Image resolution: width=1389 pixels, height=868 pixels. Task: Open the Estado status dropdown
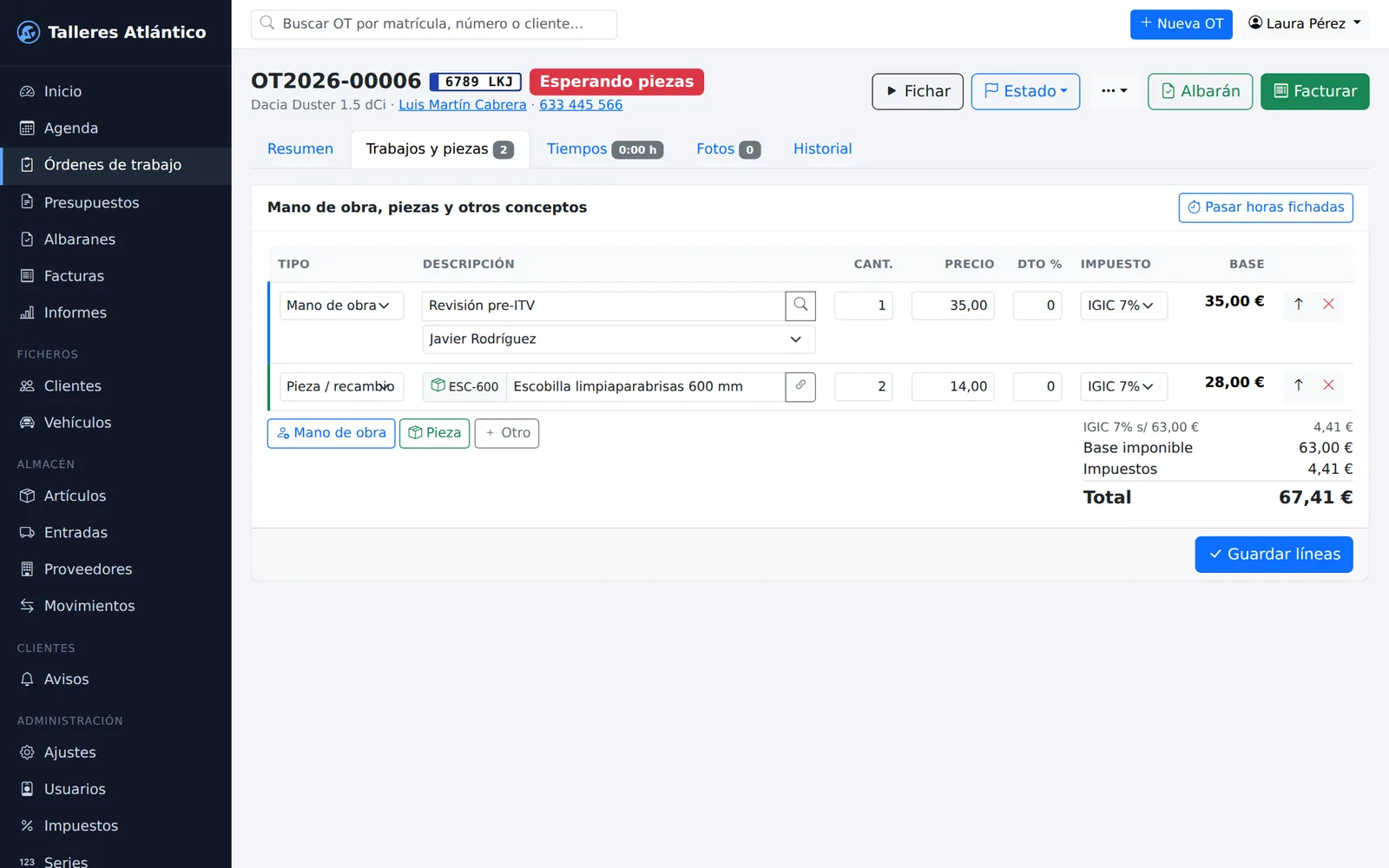tap(1025, 91)
